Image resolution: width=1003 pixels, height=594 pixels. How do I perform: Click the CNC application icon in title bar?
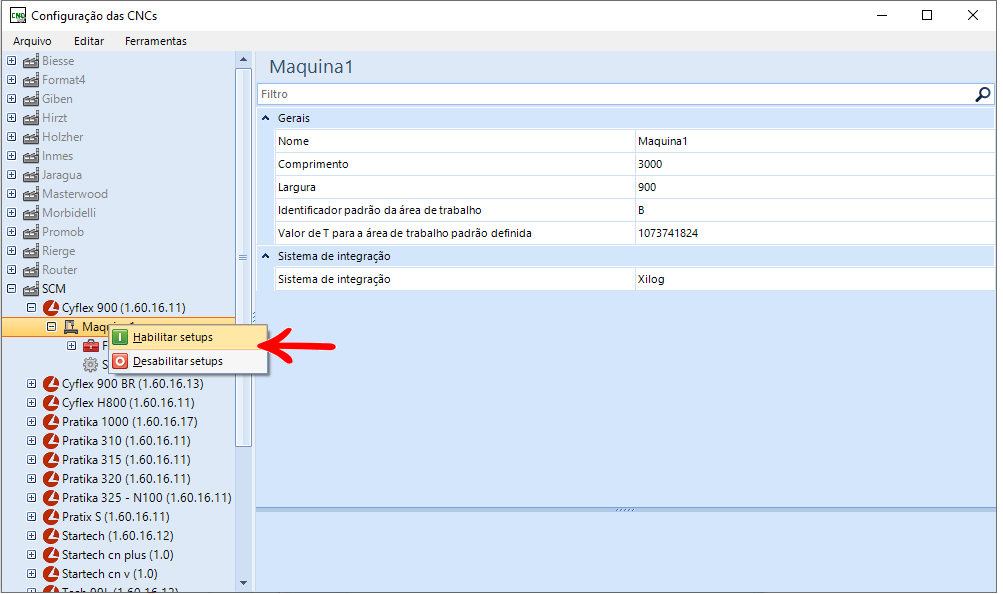click(18, 15)
